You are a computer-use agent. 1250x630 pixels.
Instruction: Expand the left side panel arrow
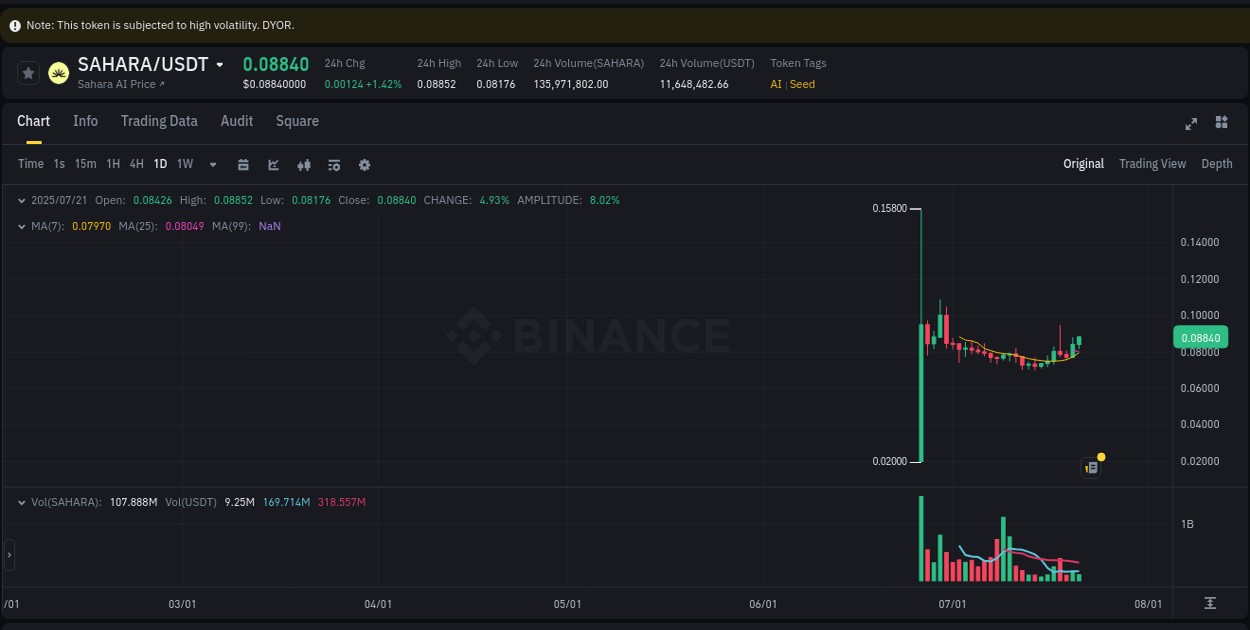[x=7, y=554]
